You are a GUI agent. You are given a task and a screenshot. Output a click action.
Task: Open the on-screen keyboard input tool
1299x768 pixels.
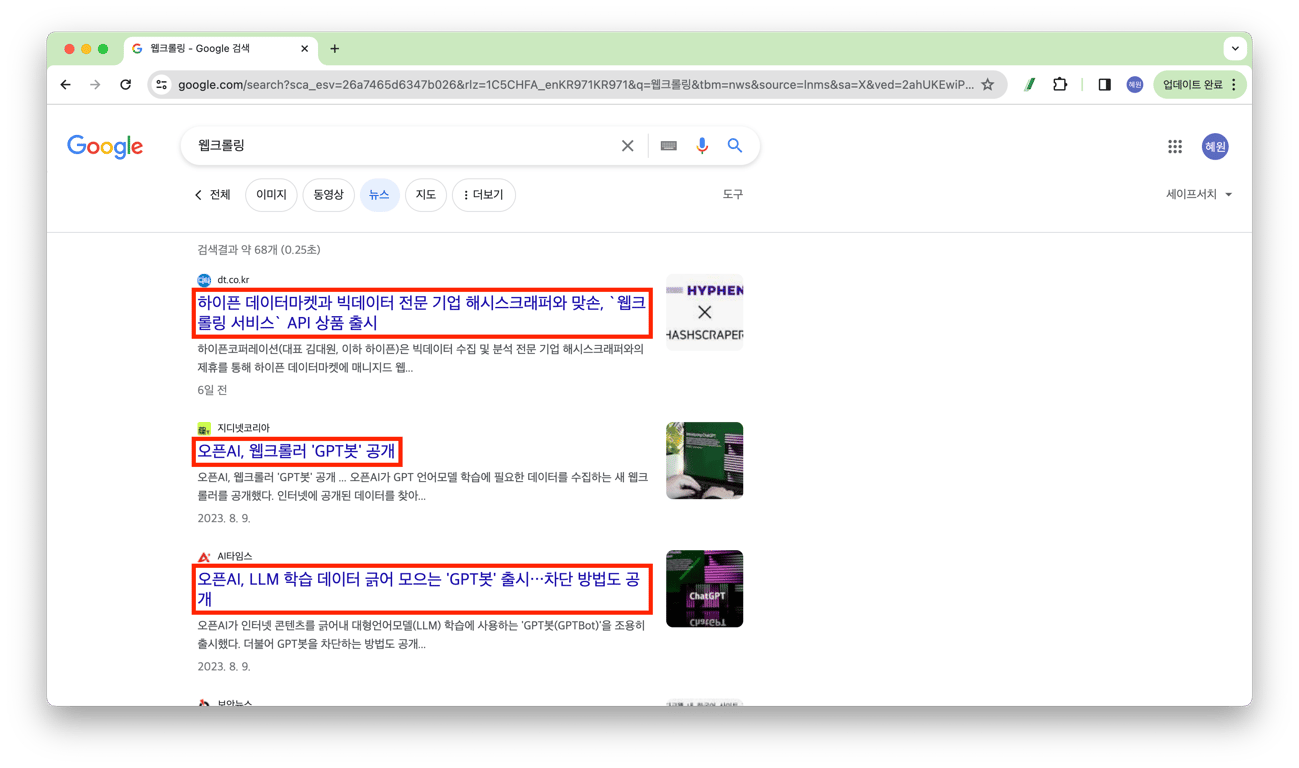[x=669, y=146]
